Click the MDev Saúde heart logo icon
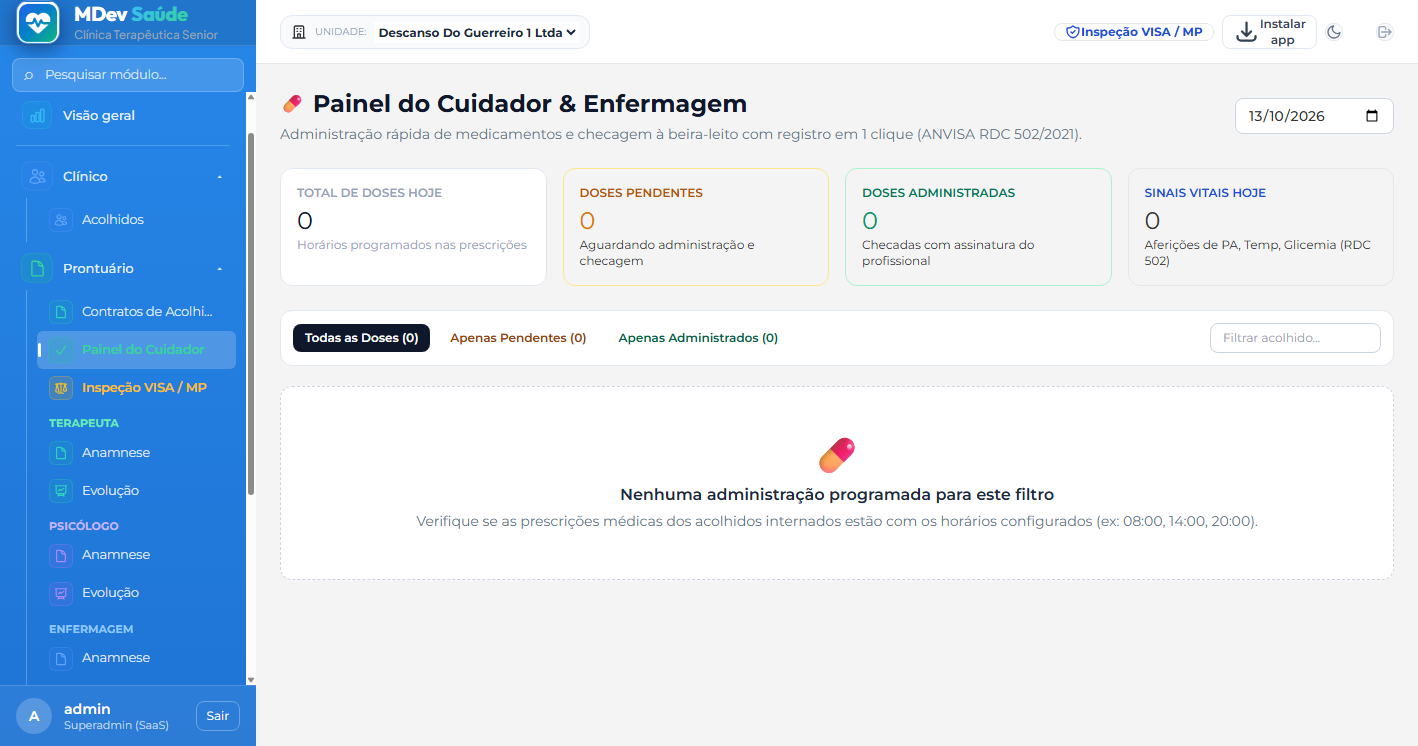 (38, 22)
